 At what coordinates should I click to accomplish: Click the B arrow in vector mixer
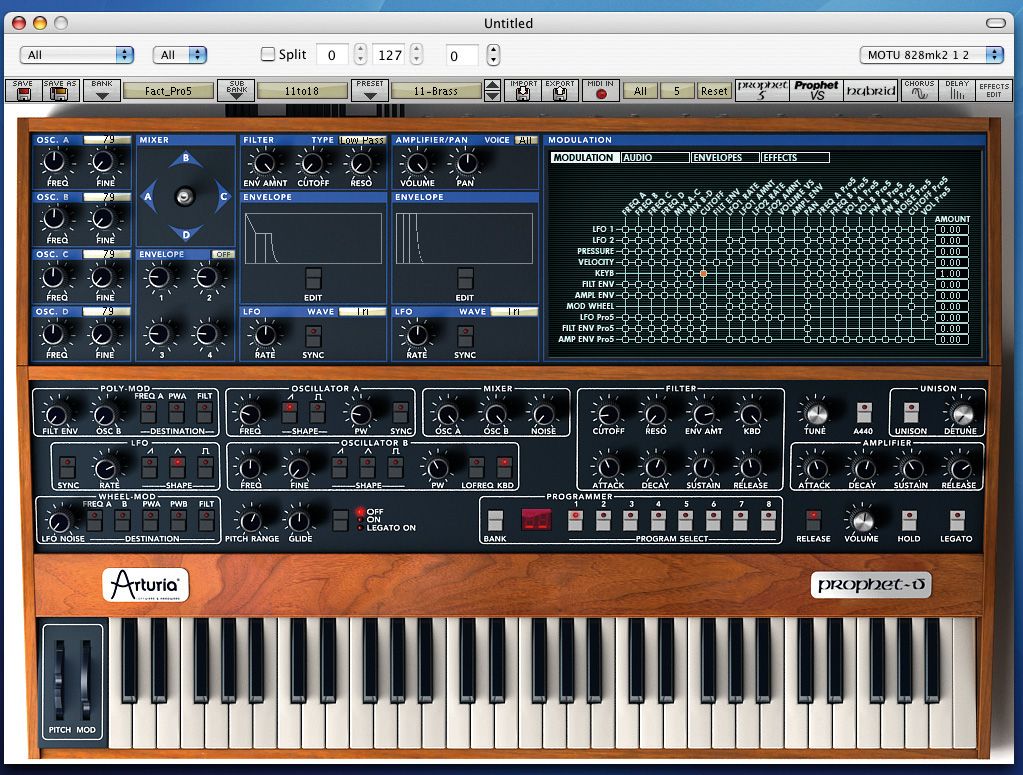(x=186, y=159)
